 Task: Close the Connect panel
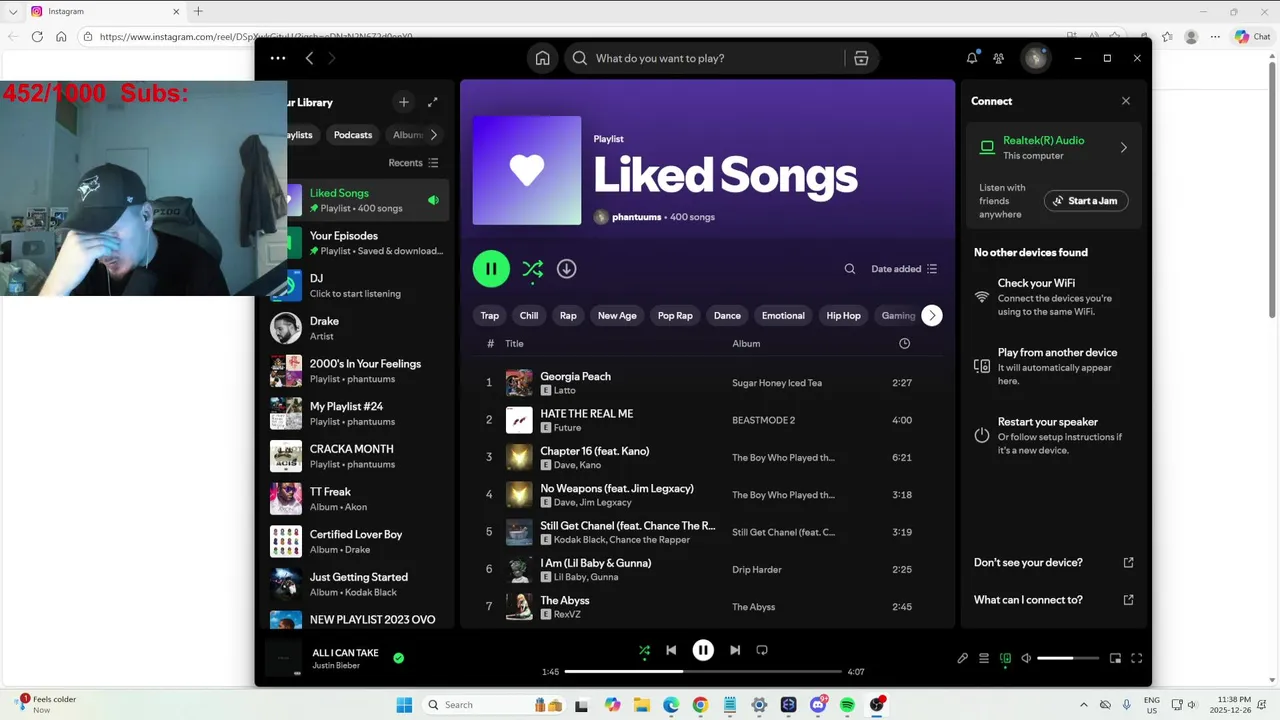[1126, 101]
